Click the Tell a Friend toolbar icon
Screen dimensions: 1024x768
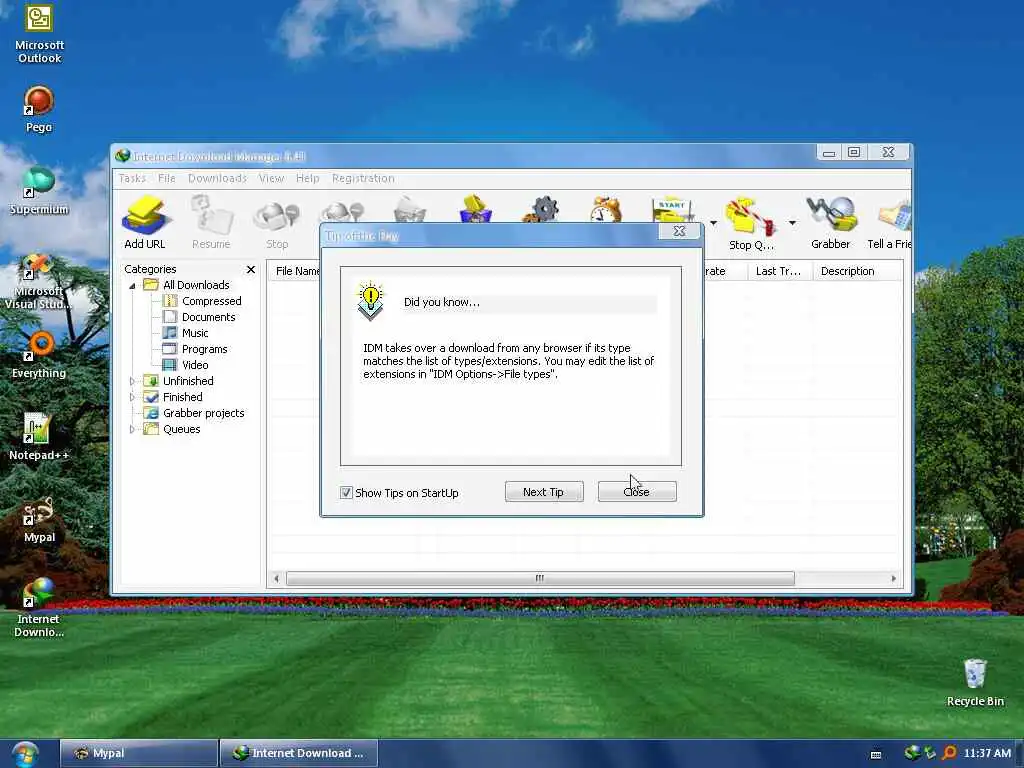pyautogui.click(x=889, y=222)
